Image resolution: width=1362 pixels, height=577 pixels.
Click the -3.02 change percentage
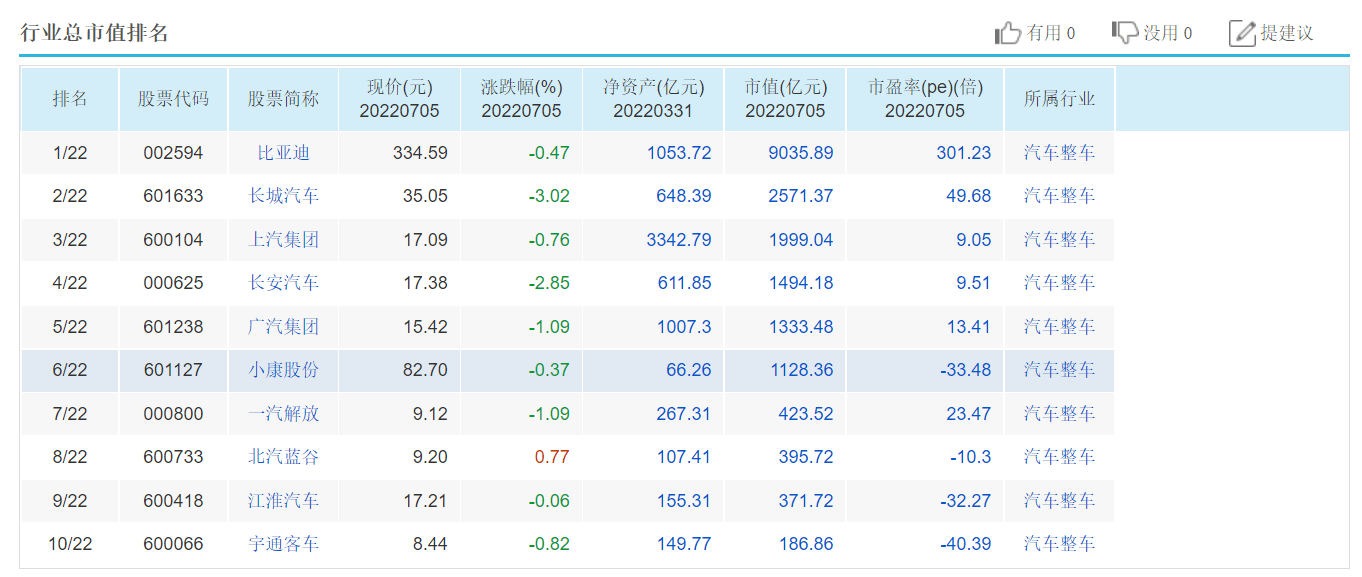(549, 196)
